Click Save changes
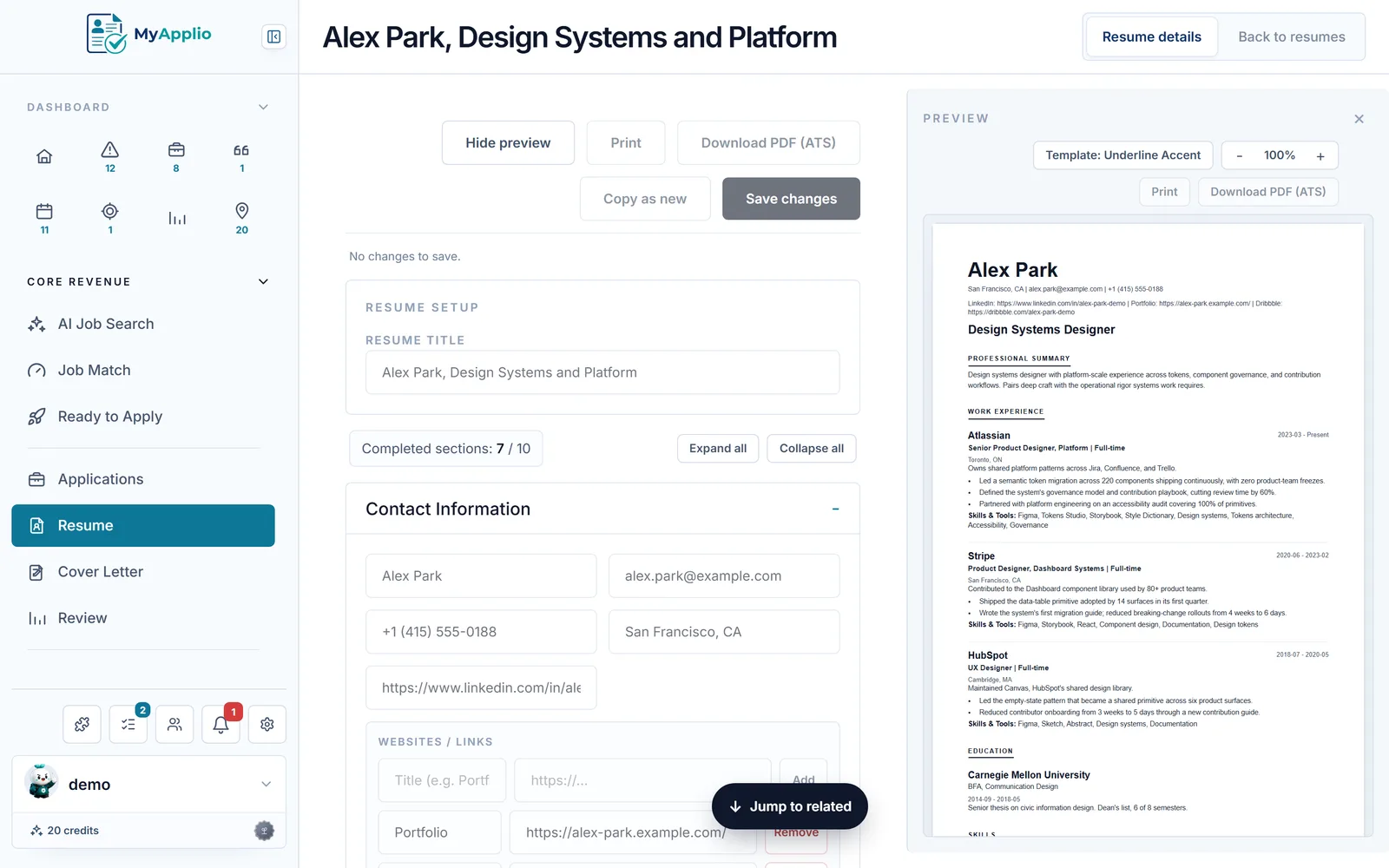This screenshot has height=868, width=1389. (x=791, y=199)
